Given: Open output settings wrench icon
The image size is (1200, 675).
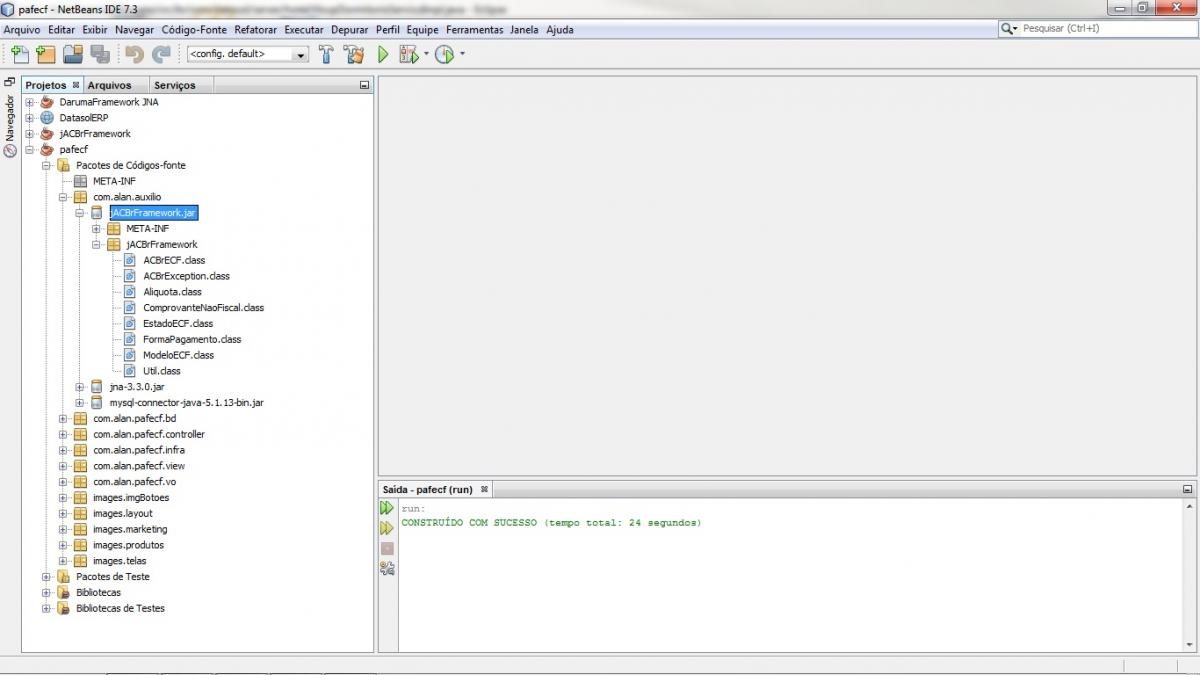Looking at the screenshot, I should 387,568.
